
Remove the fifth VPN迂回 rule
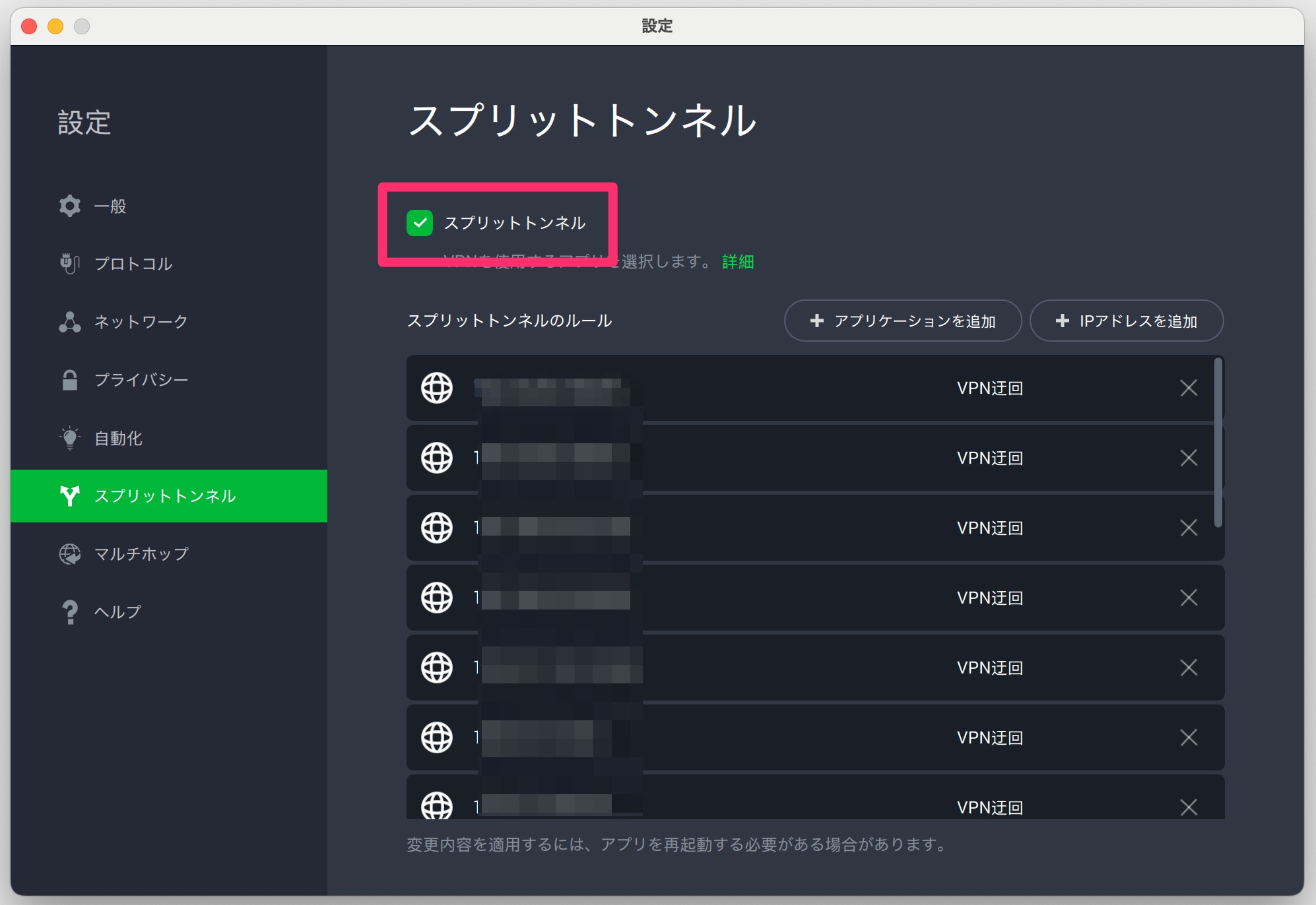coord(1189,668)
